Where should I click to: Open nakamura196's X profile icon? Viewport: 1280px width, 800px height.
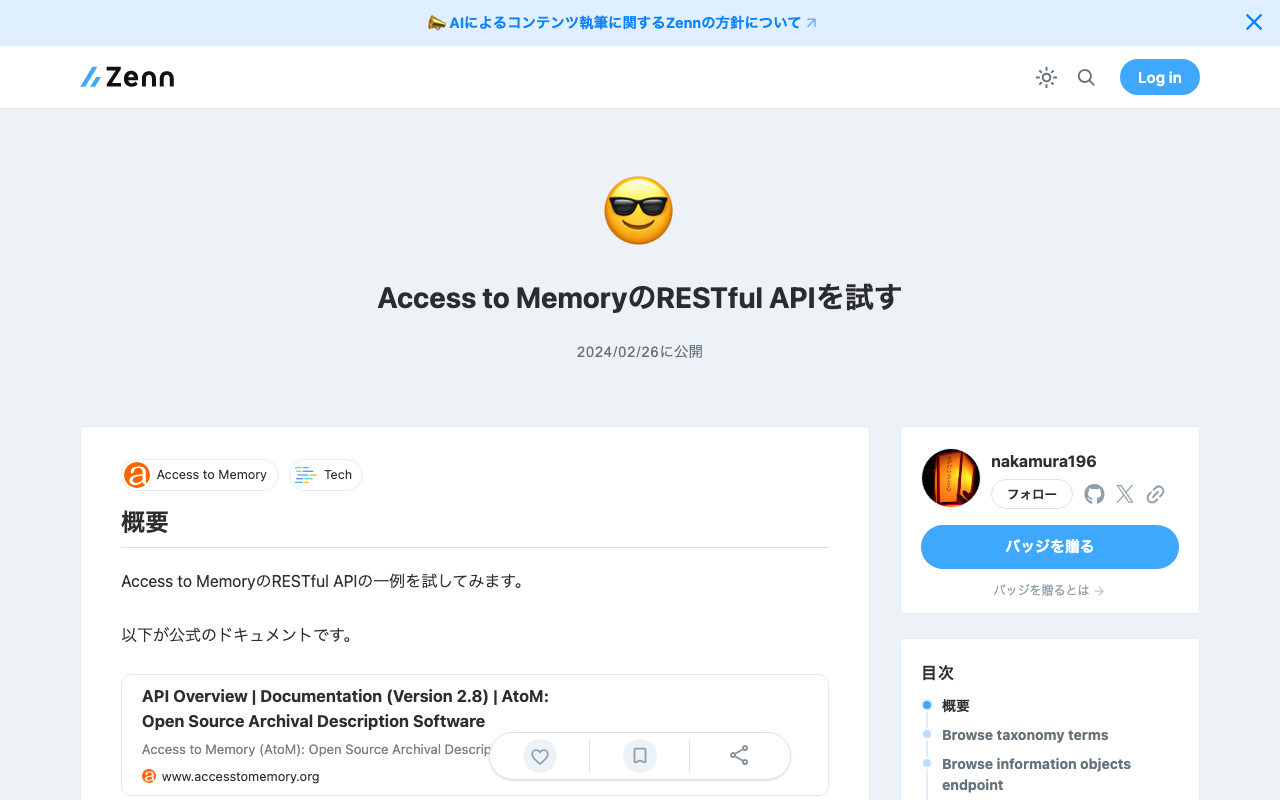coord(1124,494)
